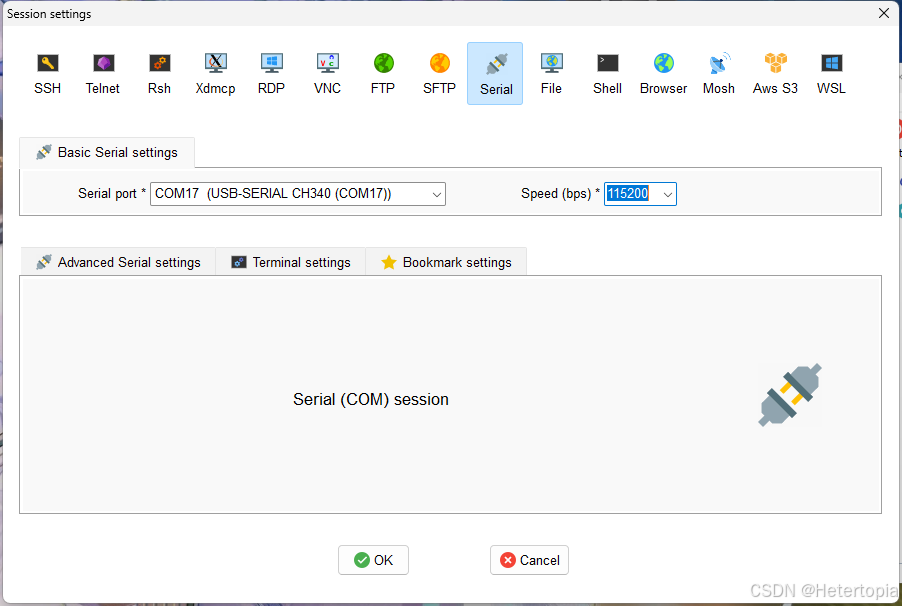Viewport: 902px width, 606px height.
Task: Select the Serial session icon
Action: pos(495,74)
